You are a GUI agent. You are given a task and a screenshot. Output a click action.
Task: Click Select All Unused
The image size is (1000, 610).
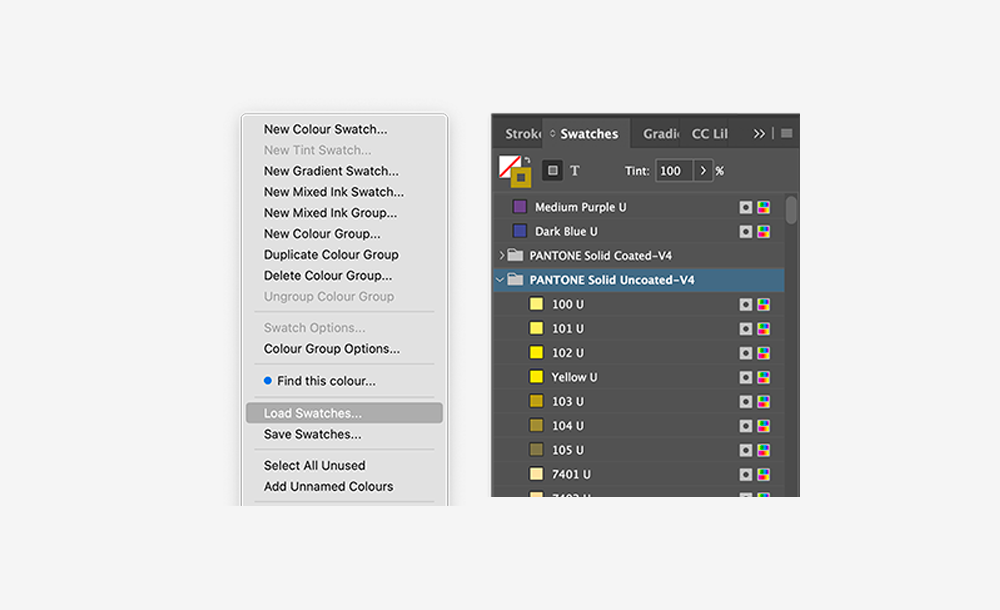(x=313, y=465)
